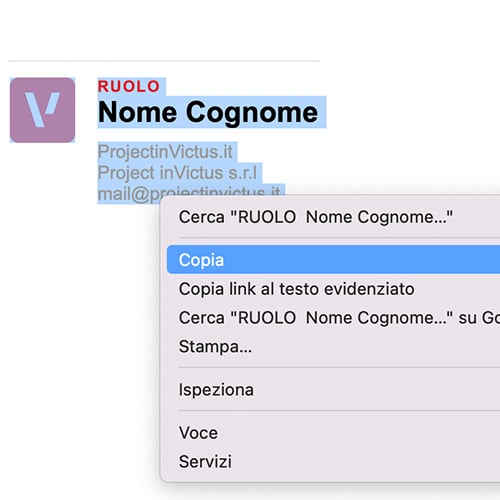The width and height of the screenshot is (500, 500).
Task: Click the purple V logo icon
Action: click(x=42, y=110)
